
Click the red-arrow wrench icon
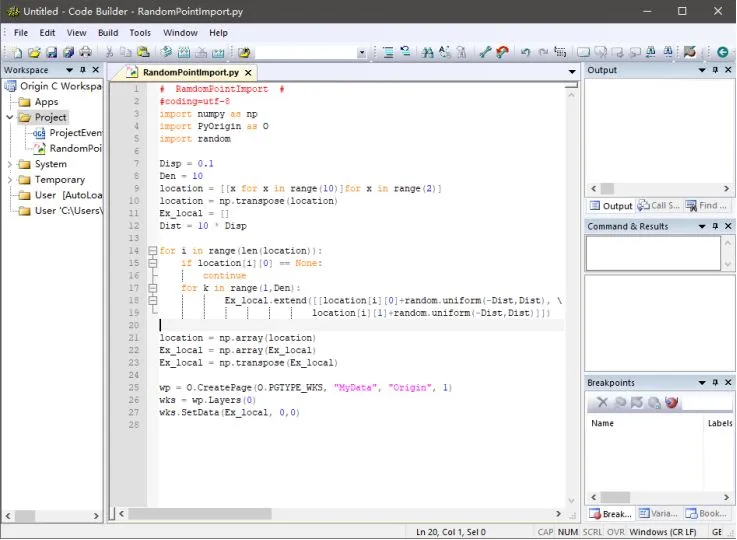coord(502,52)
